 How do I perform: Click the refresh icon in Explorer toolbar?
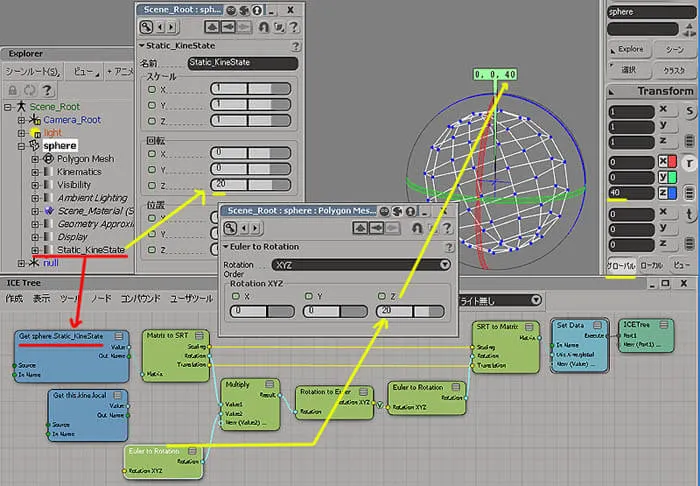[x=30, y=90]
